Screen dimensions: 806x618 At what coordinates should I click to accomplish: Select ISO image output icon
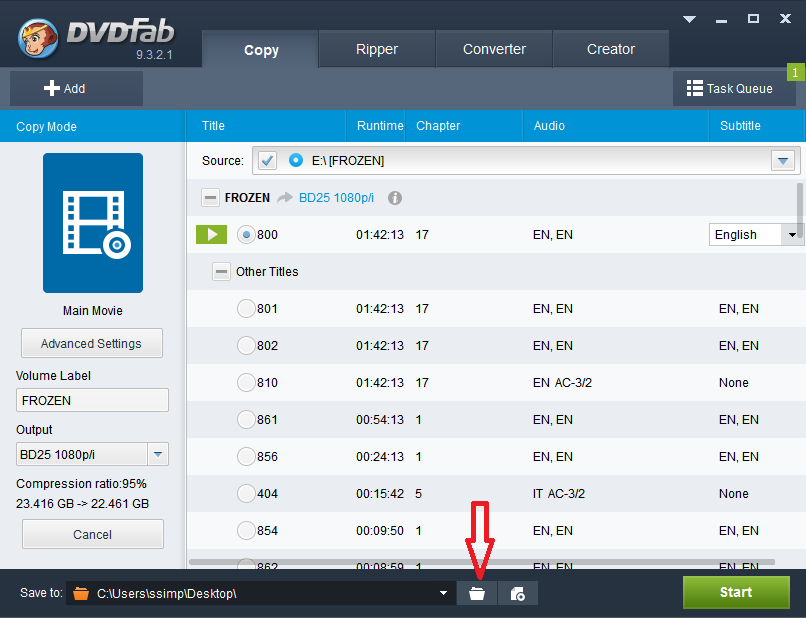point(518,593)
